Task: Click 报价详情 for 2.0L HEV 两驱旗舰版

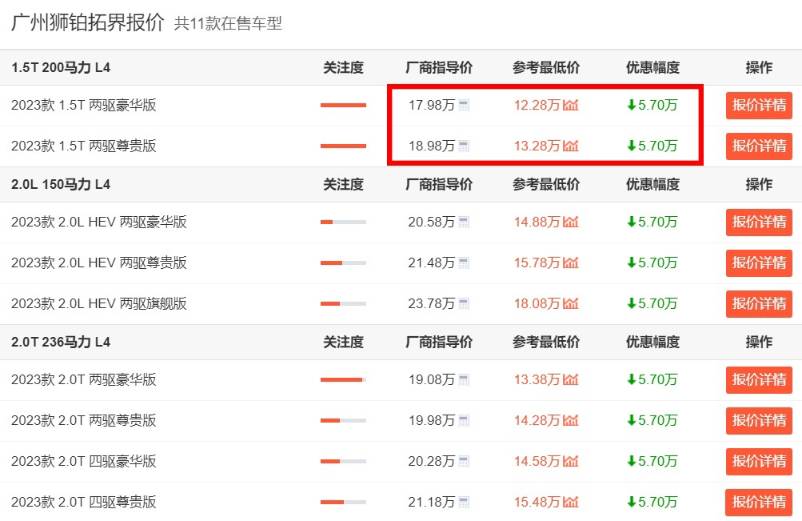Action: (759, 304)
